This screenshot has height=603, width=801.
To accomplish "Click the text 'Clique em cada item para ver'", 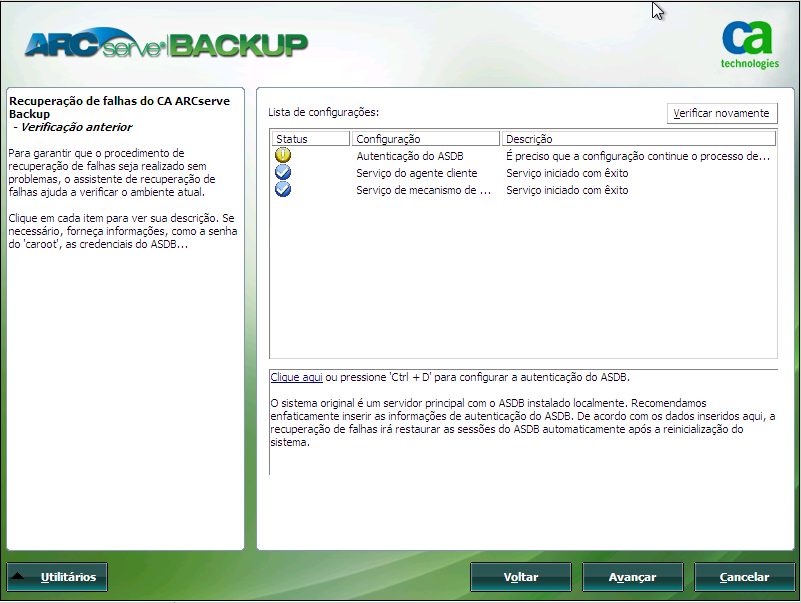I will 123,231.
